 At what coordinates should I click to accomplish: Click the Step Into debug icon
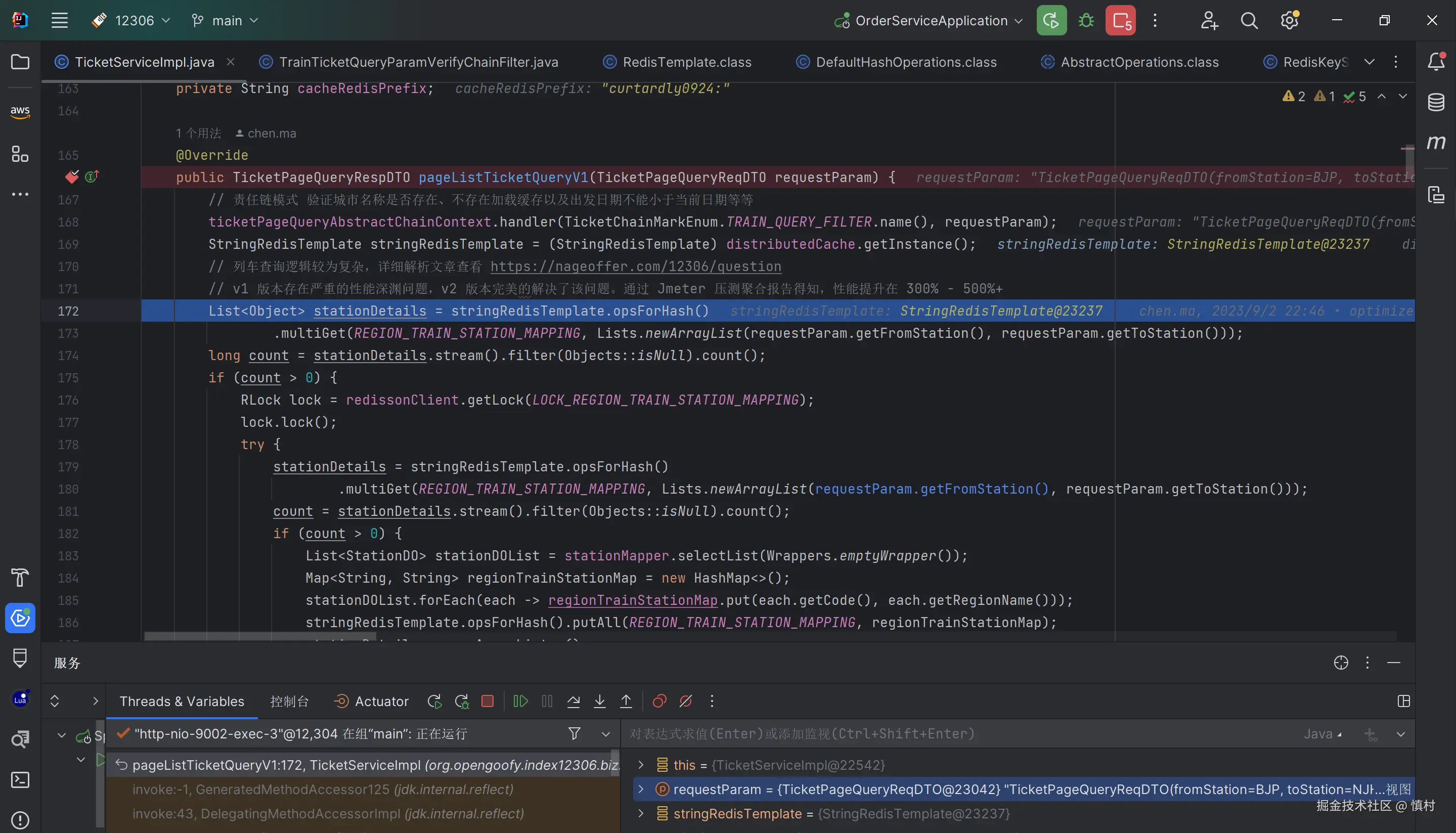(599, 701)
